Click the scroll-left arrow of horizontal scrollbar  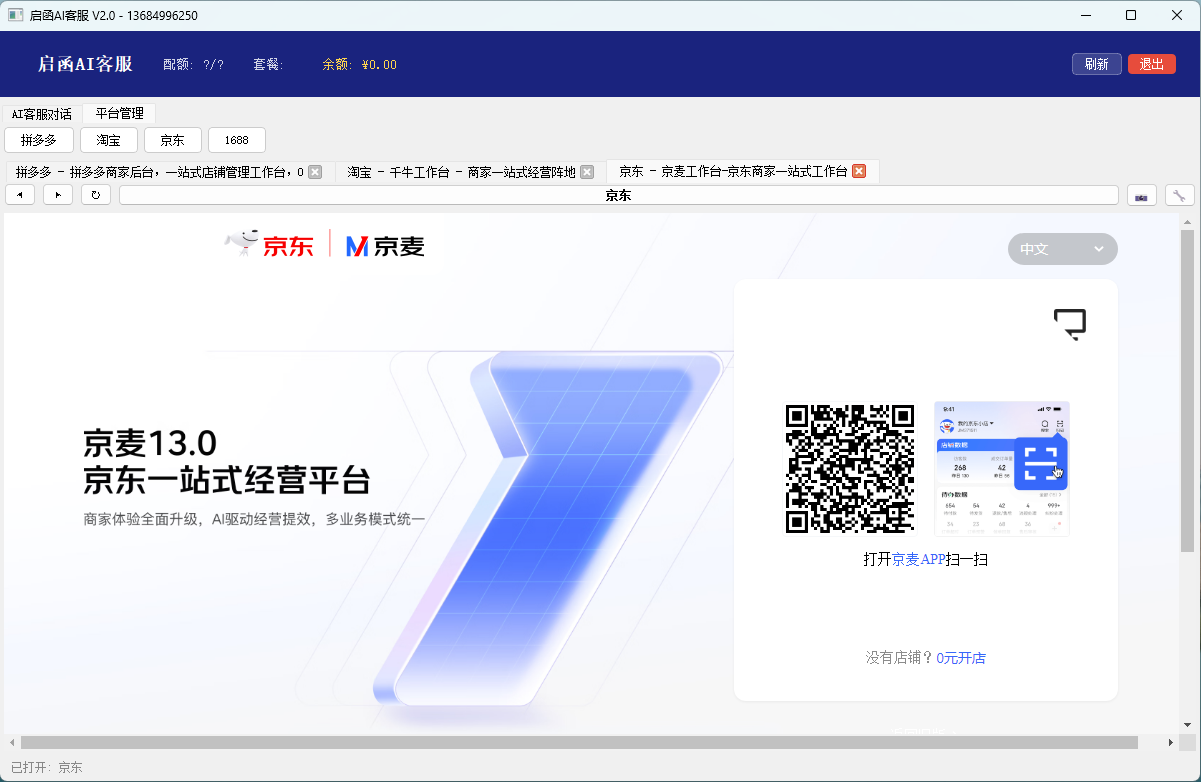click(x=12, y=742)
